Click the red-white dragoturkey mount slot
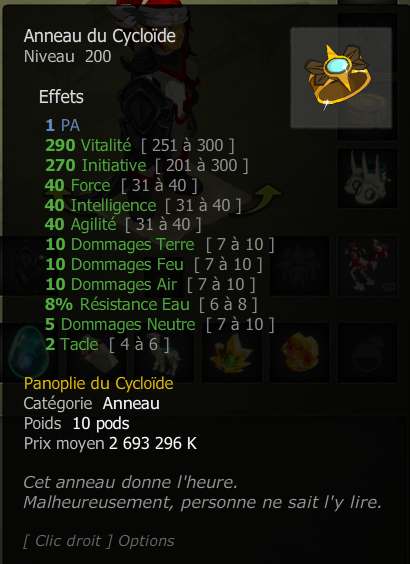The height and width of the screenshot is (564, 410). pos(367,265)
